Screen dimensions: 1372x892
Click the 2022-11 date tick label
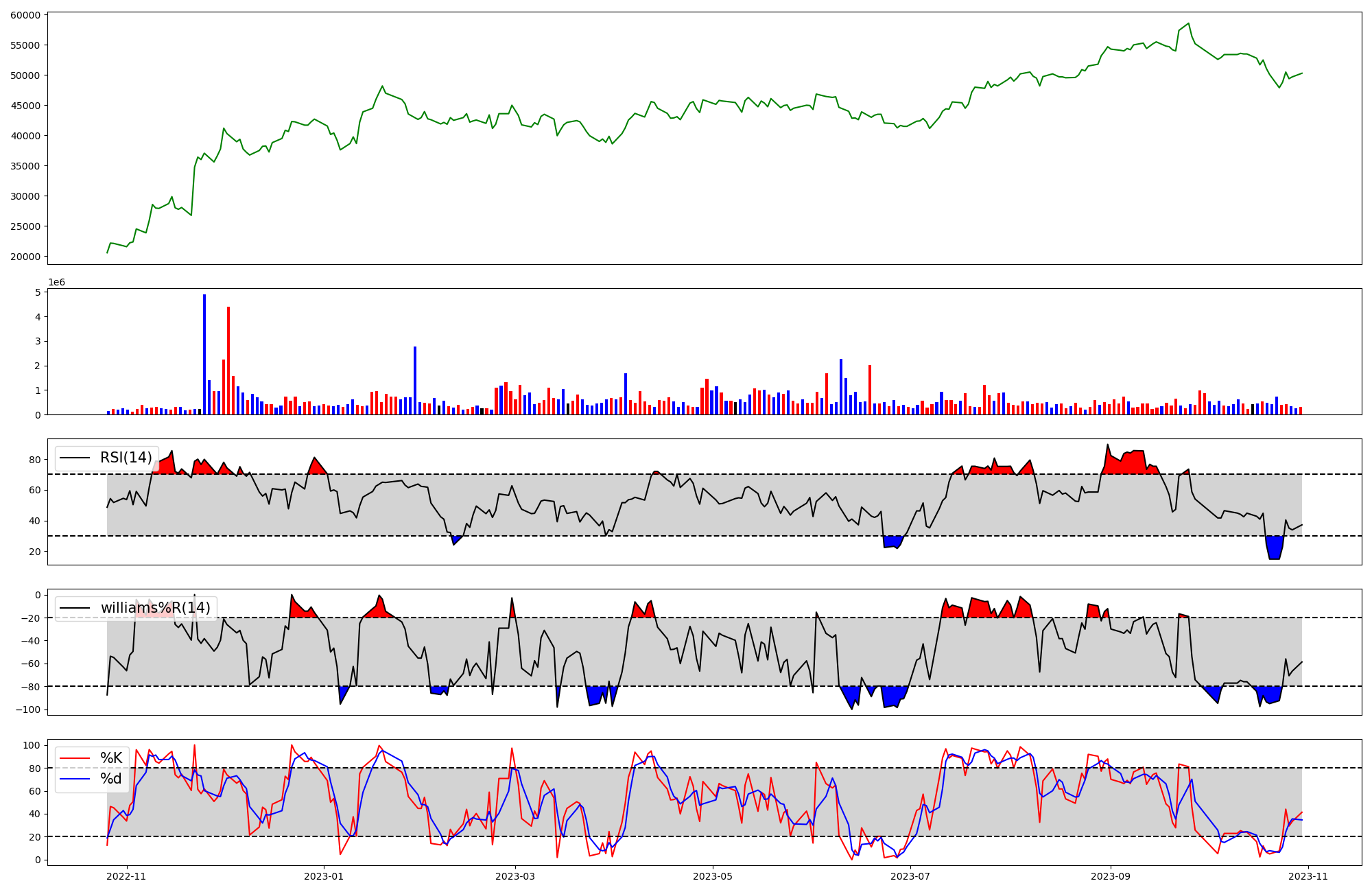point(127,876)
